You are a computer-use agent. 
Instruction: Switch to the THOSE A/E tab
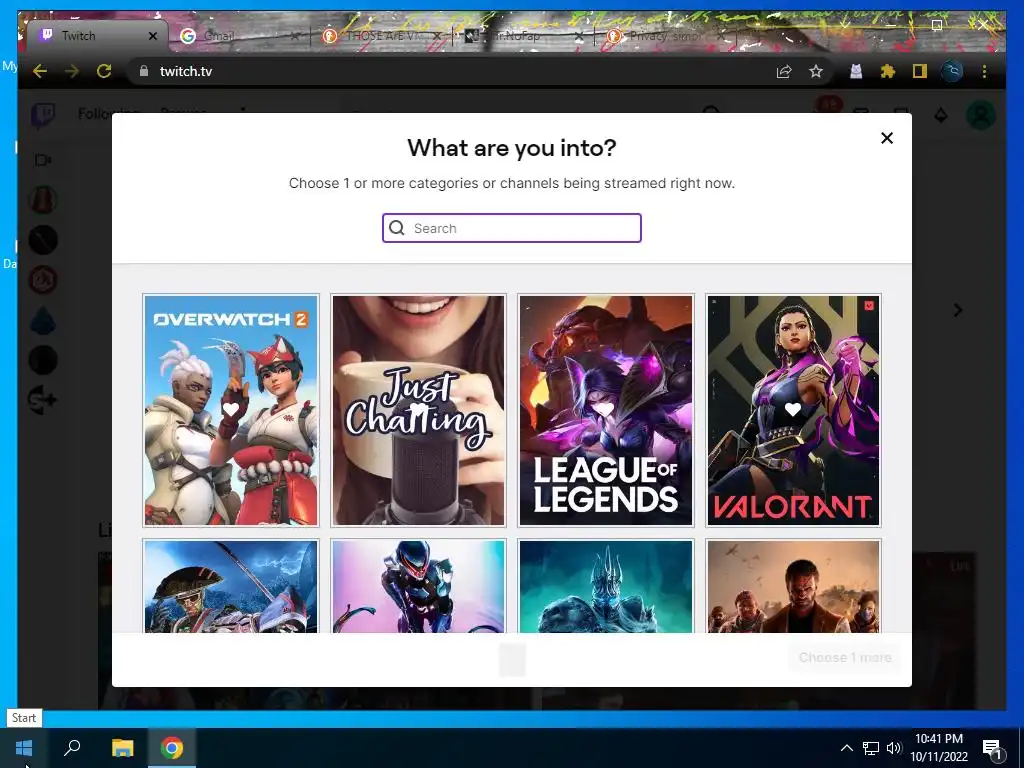click(x=382, y=36)
